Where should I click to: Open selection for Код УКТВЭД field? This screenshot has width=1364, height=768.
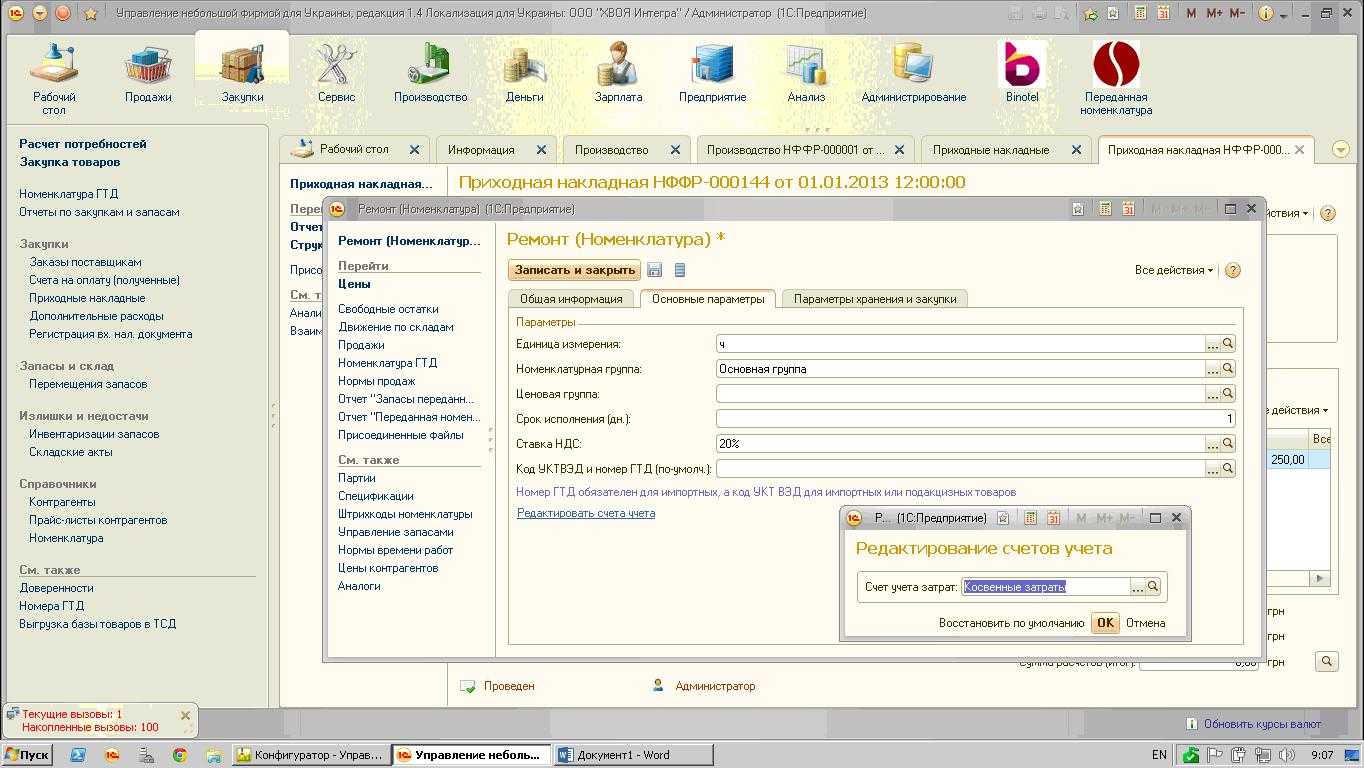click(x=1213, y=468)
